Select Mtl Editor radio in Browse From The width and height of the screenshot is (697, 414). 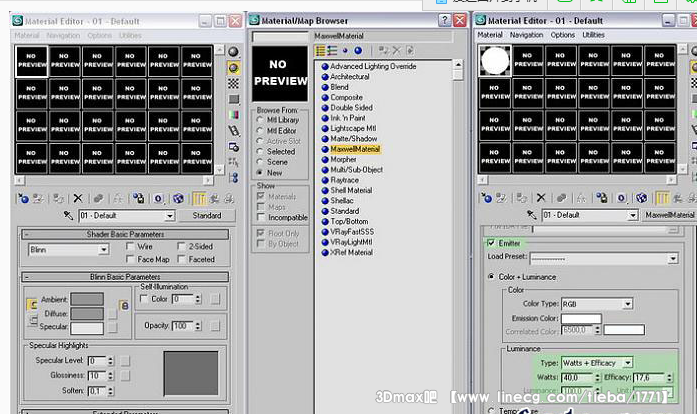point(260,131)
